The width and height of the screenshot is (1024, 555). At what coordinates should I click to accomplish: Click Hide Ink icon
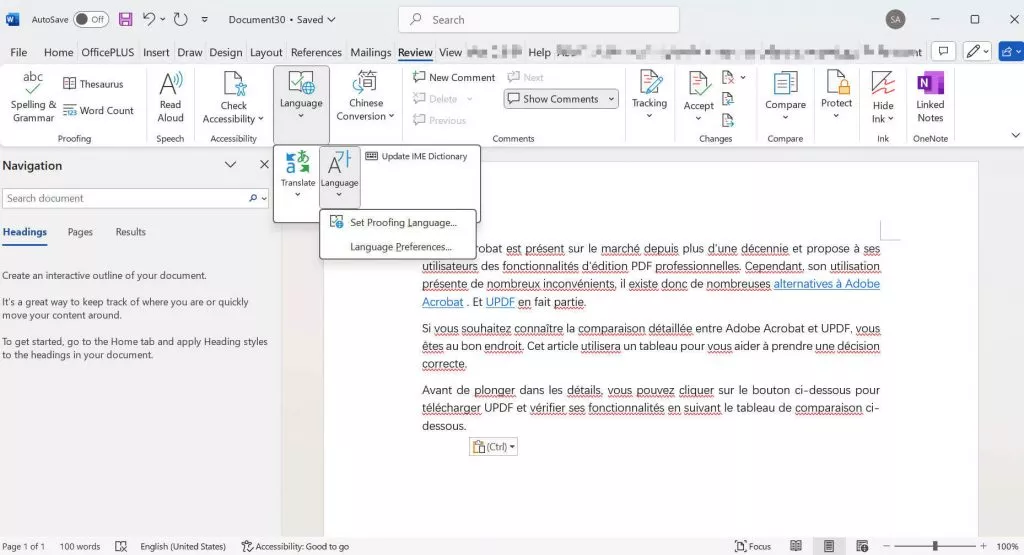coord(883,84)
